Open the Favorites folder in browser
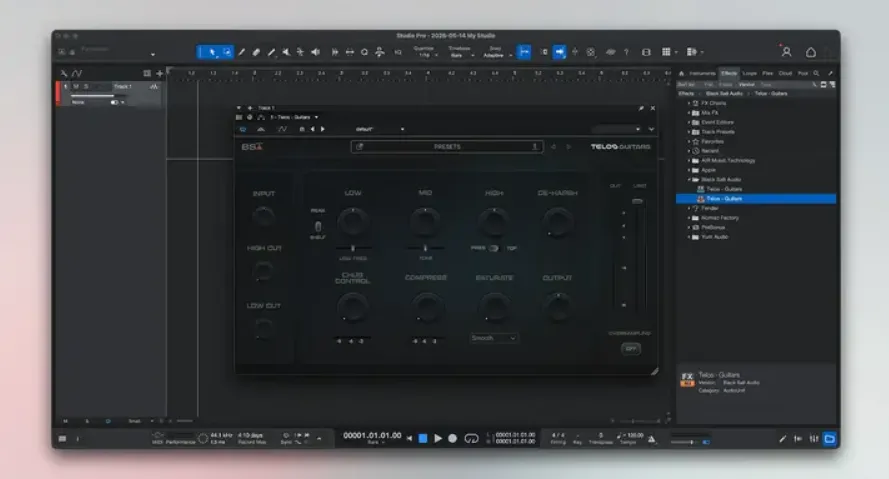This screenshot has height=479, width=889. (712, 141)
